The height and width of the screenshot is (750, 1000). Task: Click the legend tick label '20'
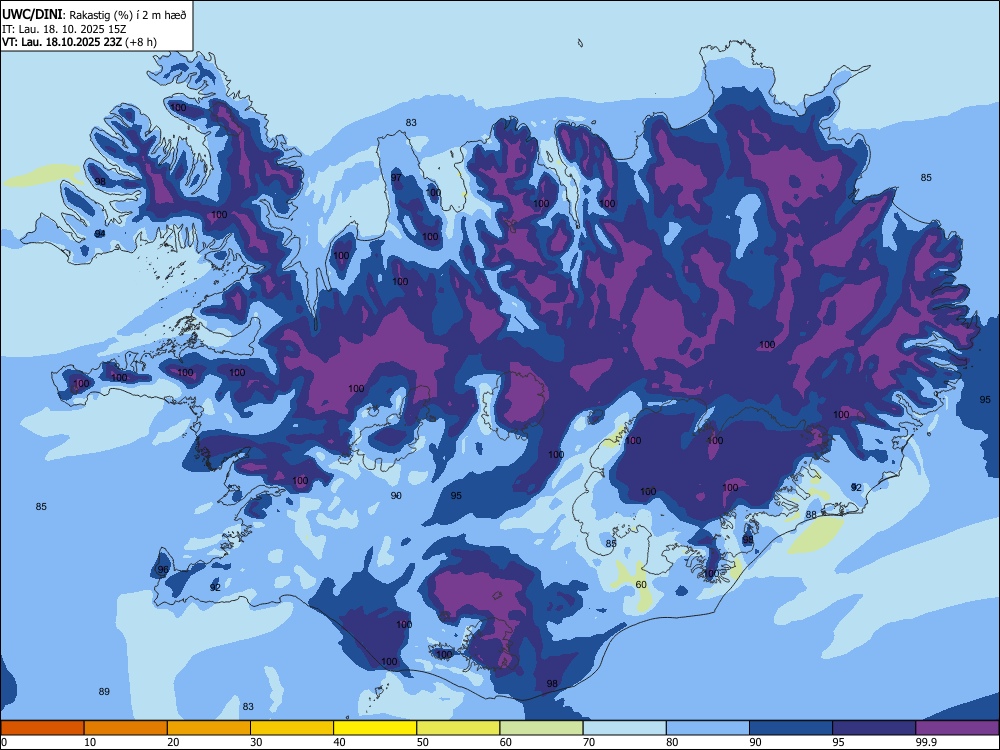(173, 742)
